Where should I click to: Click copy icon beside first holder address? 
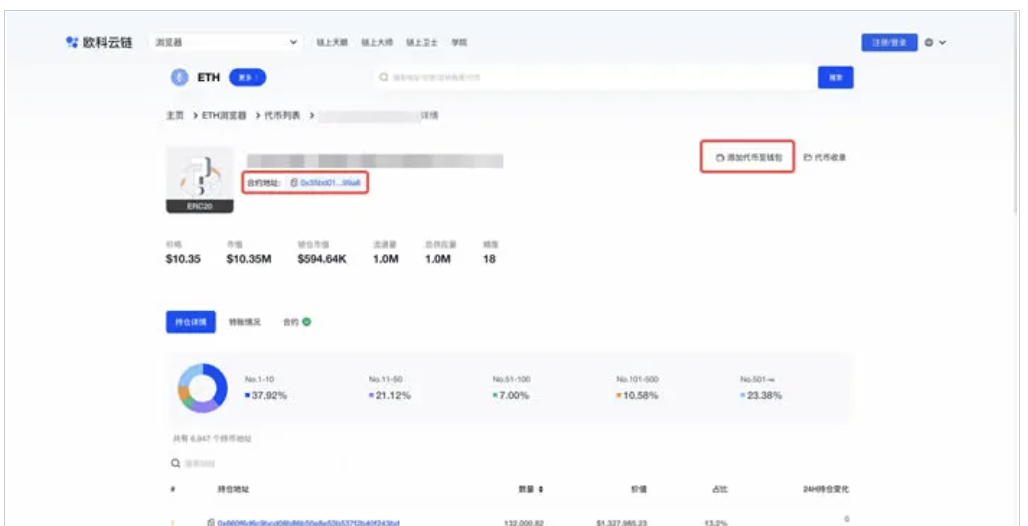coord(210,523)
